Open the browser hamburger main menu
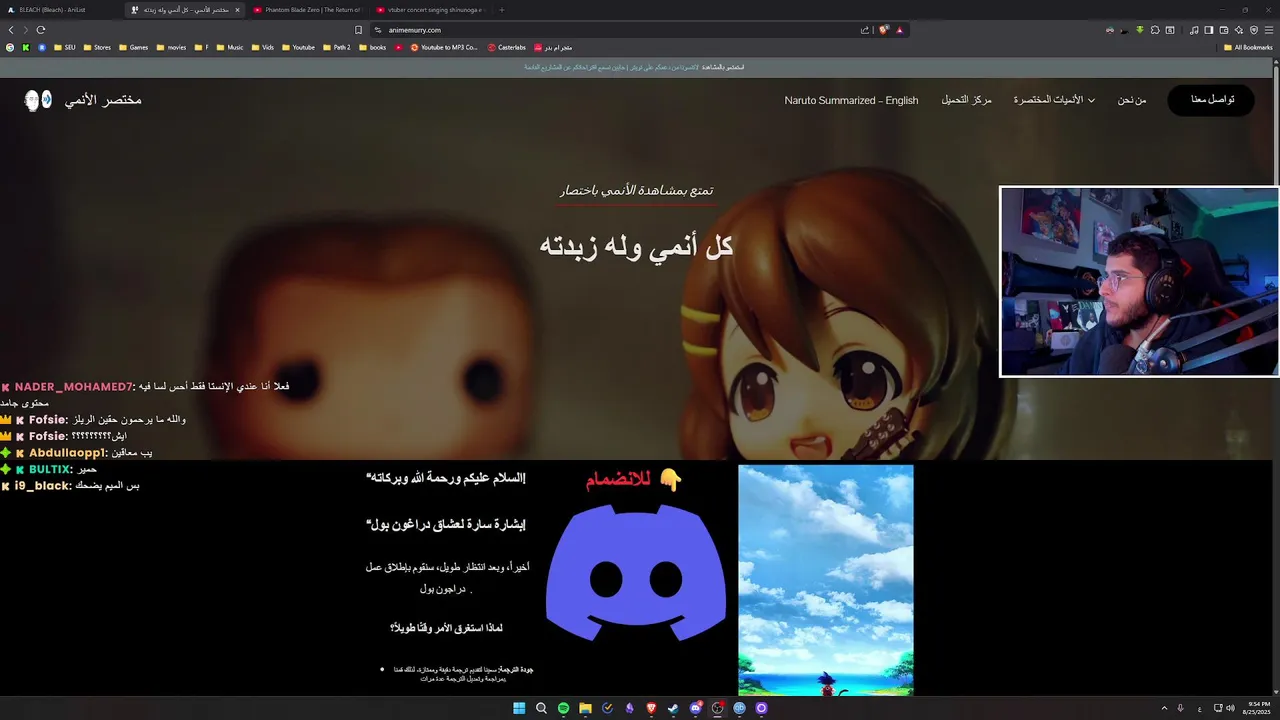 1269,30
